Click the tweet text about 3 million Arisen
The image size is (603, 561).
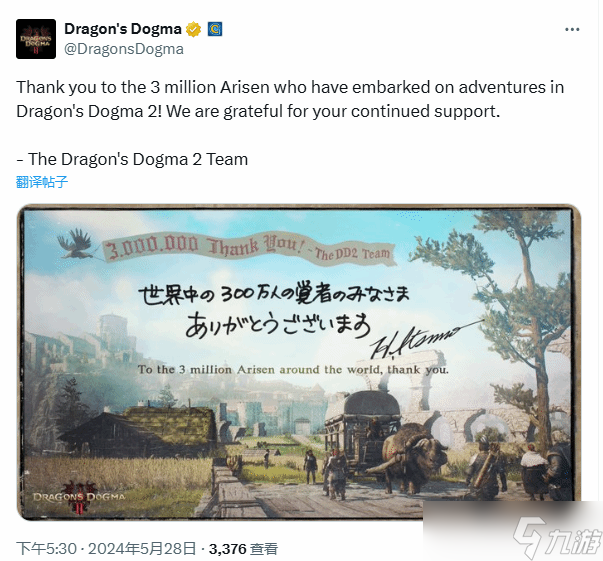(x=290, y=99)
